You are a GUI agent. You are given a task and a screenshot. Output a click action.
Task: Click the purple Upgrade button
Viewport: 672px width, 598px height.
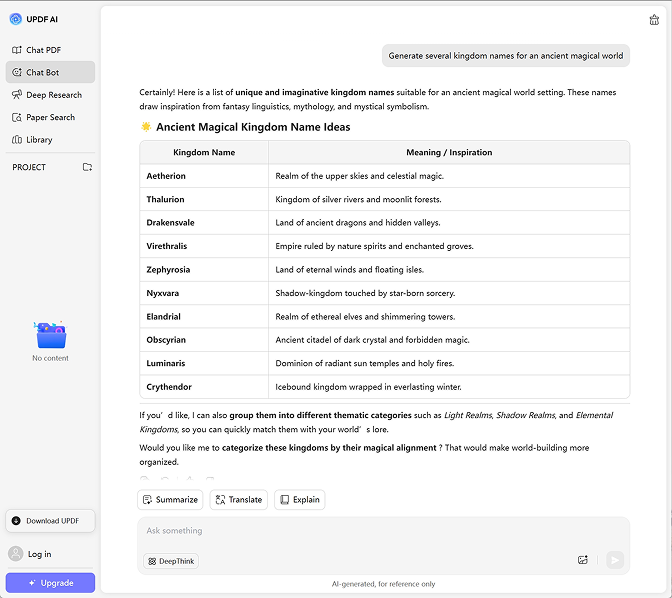50,583
